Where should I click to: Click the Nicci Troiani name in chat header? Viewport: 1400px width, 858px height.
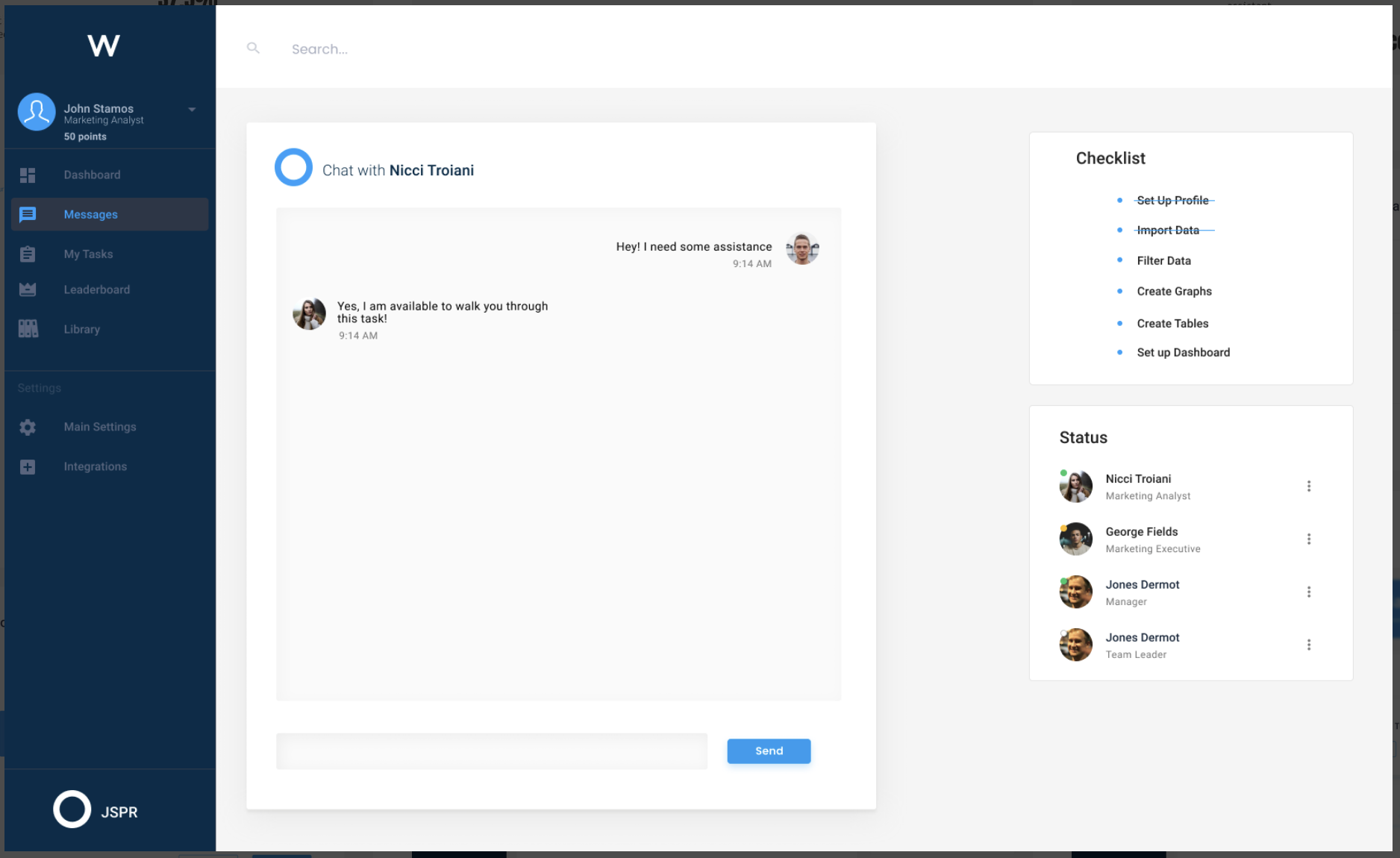(431, 170)
